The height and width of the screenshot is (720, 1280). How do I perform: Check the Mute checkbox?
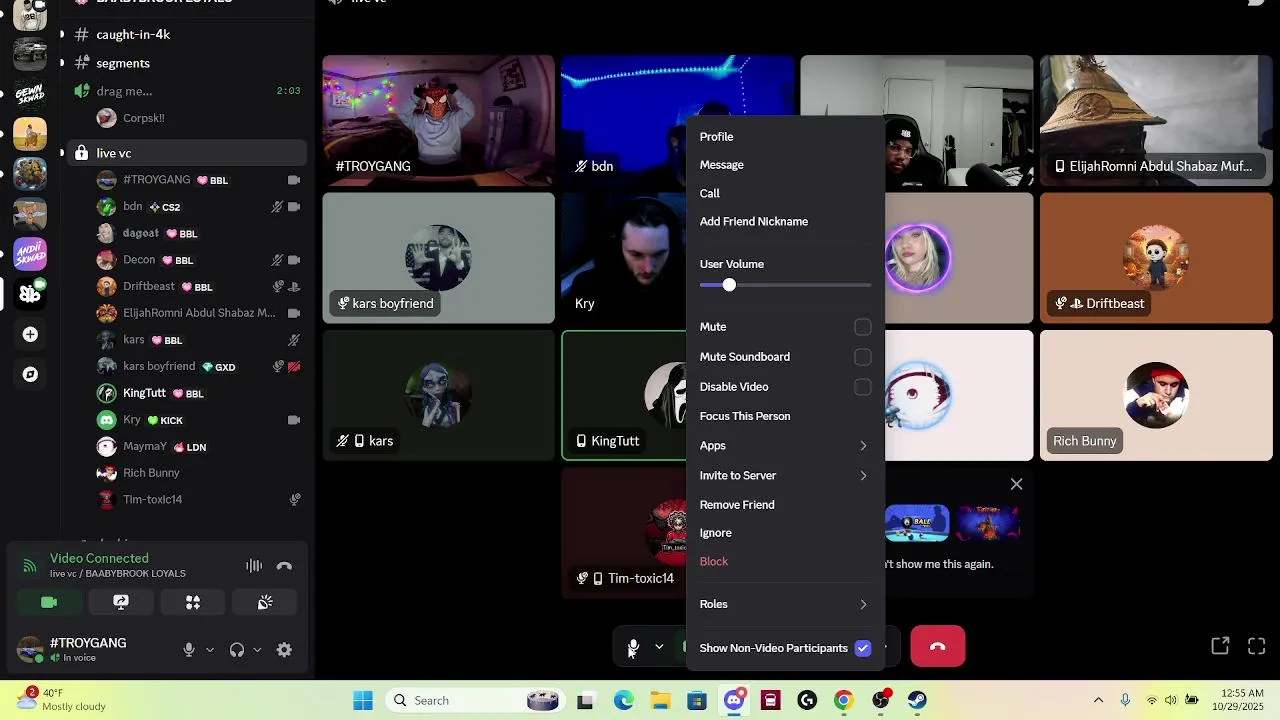pyautogui.click(x=863, y=327)
